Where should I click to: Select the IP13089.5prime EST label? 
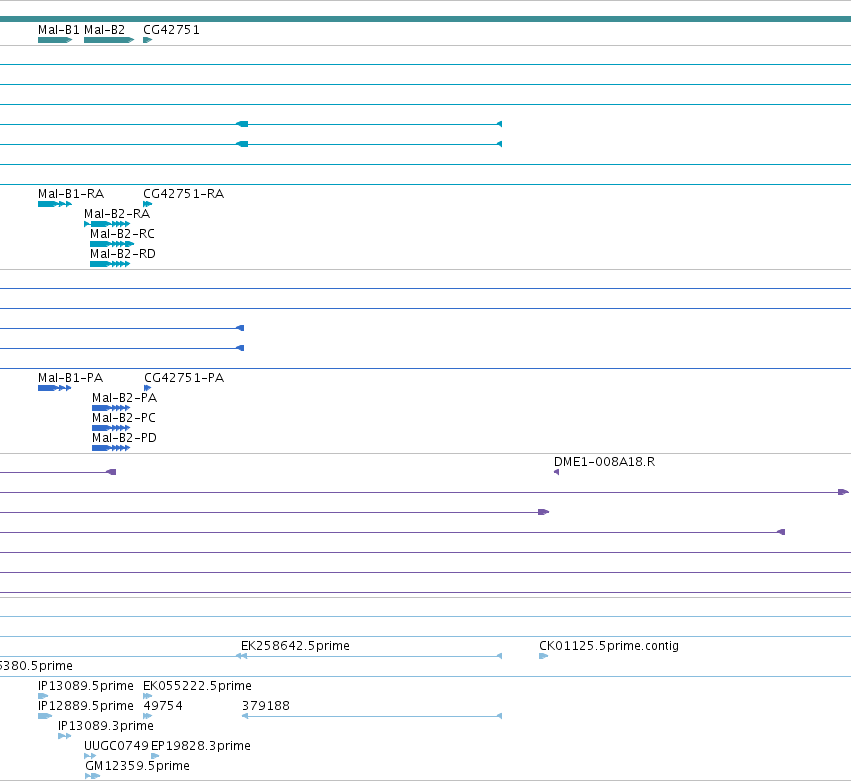86,686
